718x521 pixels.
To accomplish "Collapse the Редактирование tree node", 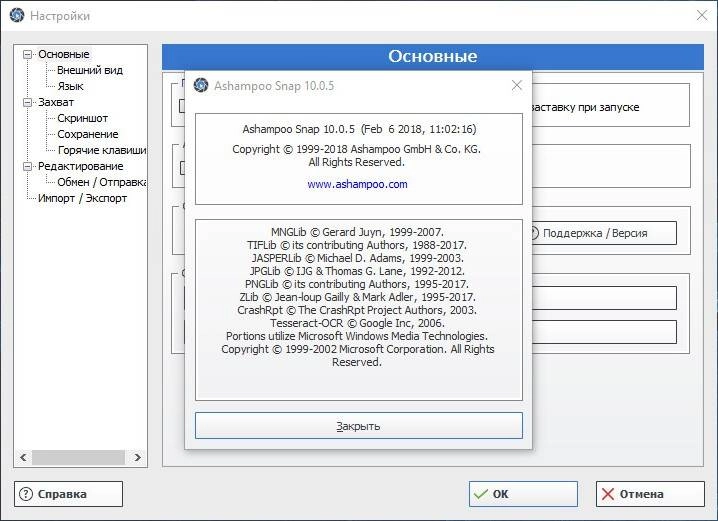I will pyautogui.click(x=27, y=166).
